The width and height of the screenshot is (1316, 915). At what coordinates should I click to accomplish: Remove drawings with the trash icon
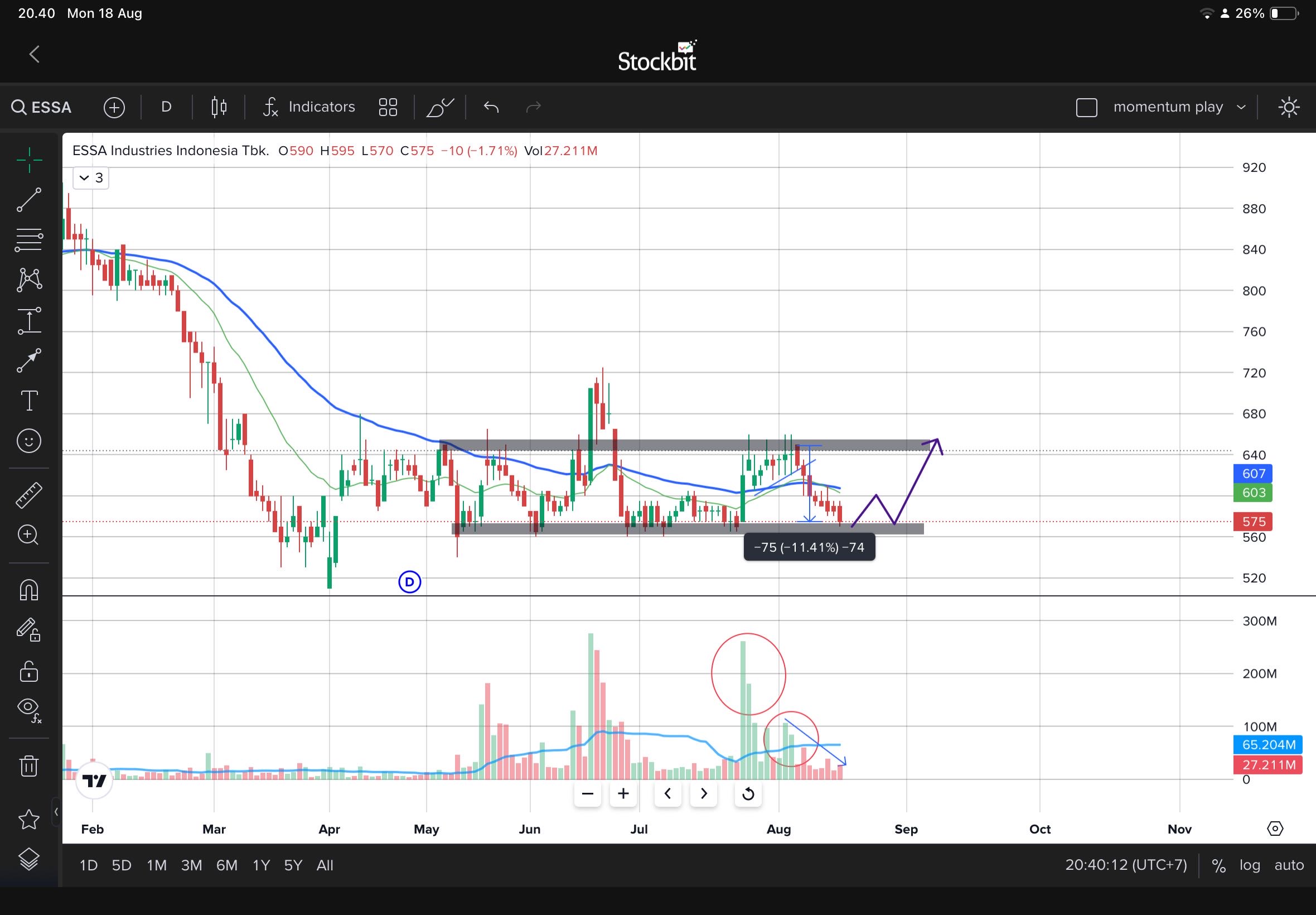(28, 765)
